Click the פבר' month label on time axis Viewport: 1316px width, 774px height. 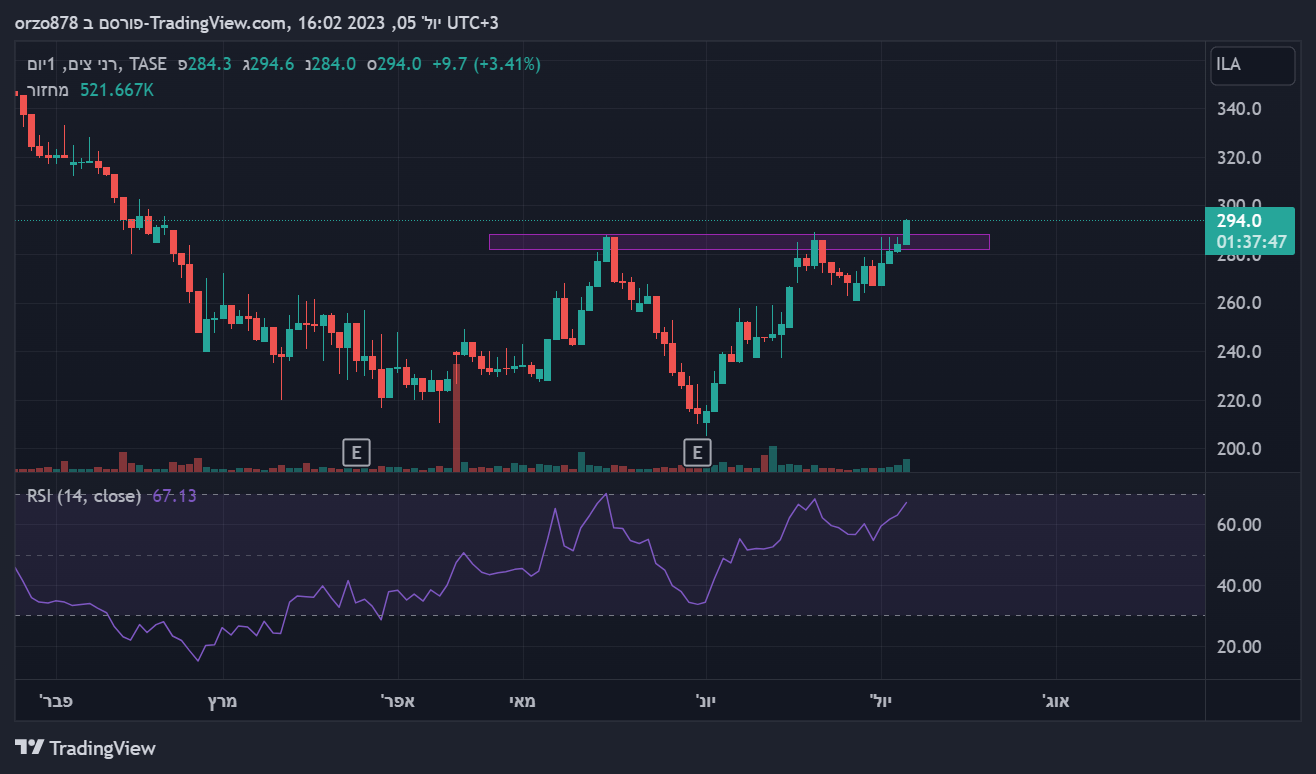click(57, 700)
